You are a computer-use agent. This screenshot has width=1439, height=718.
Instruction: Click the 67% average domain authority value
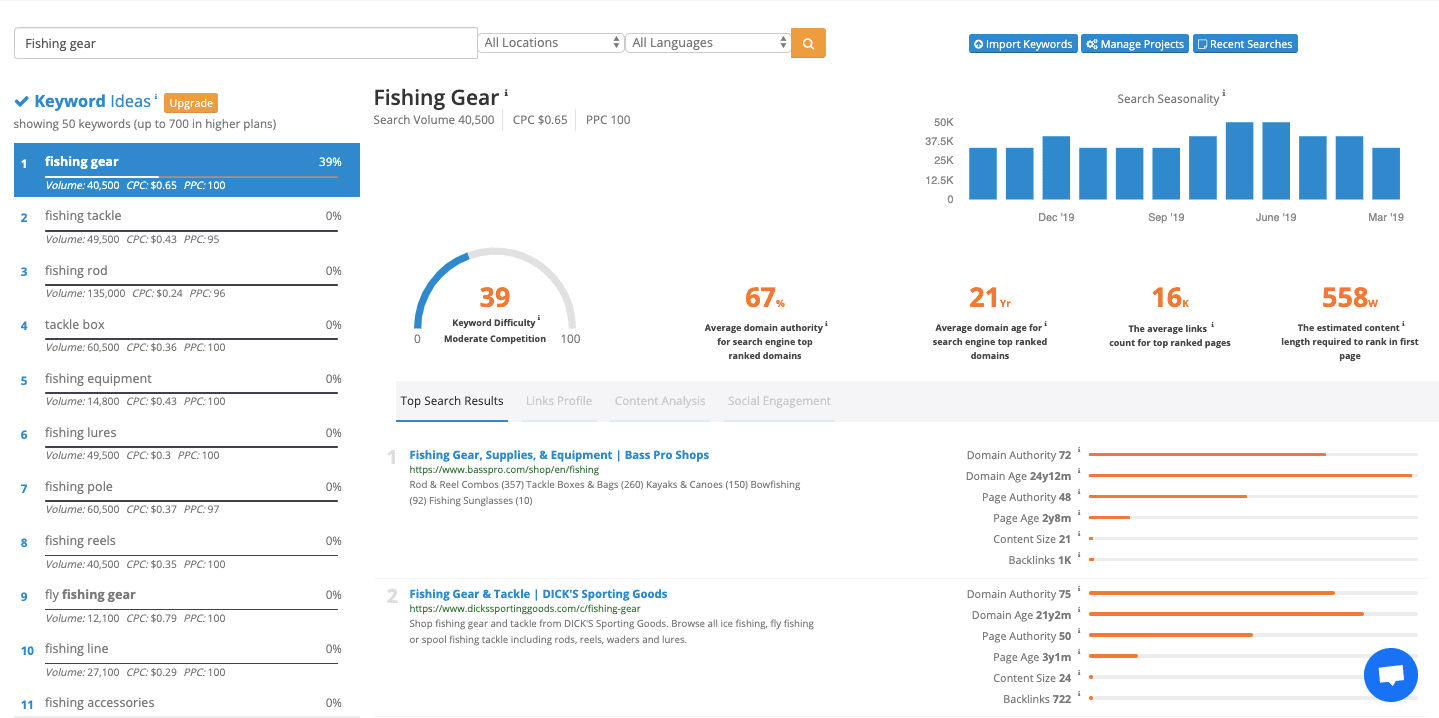[765, 298]
